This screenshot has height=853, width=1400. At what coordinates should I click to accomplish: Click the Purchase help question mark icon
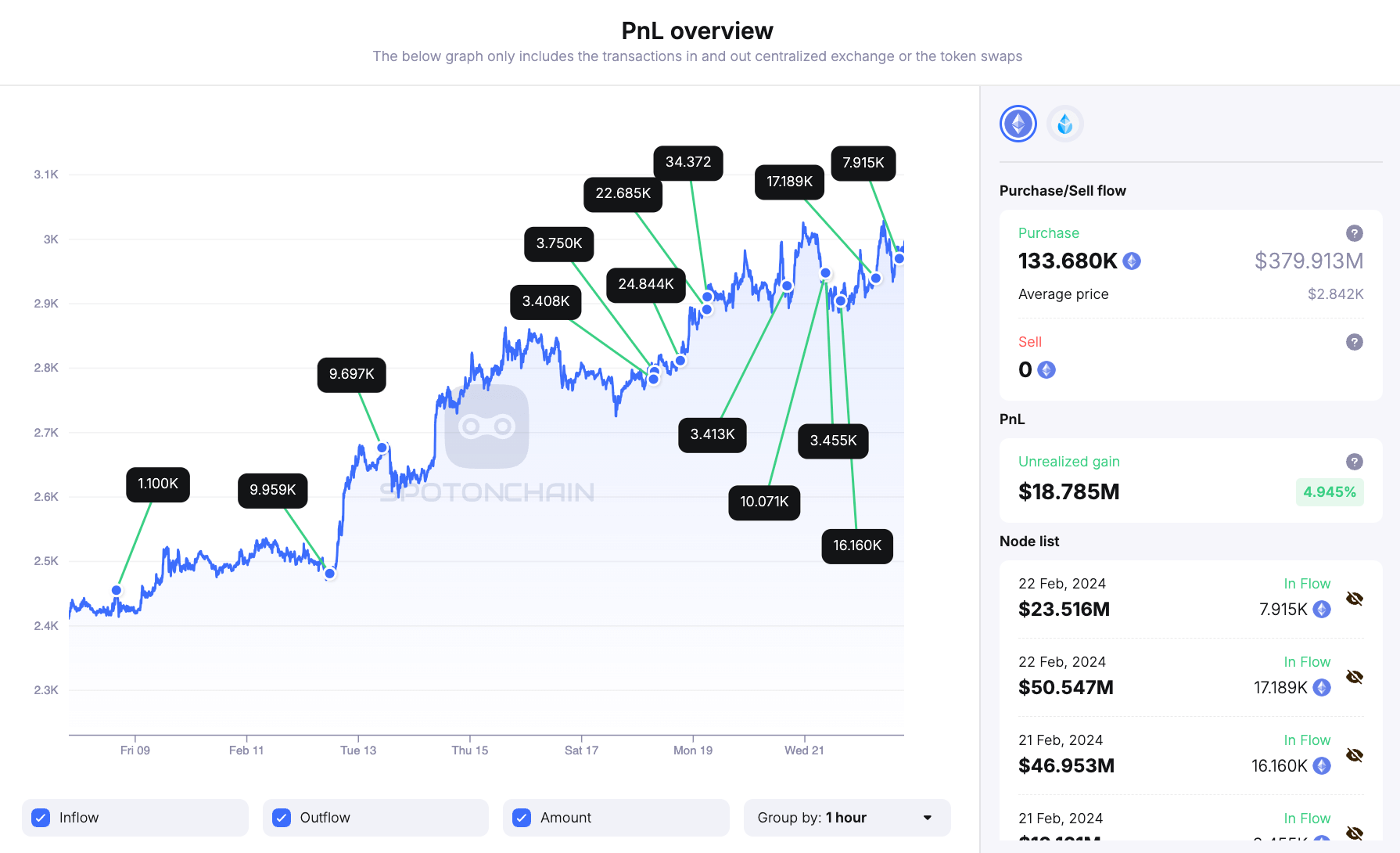click(1354, 233)
